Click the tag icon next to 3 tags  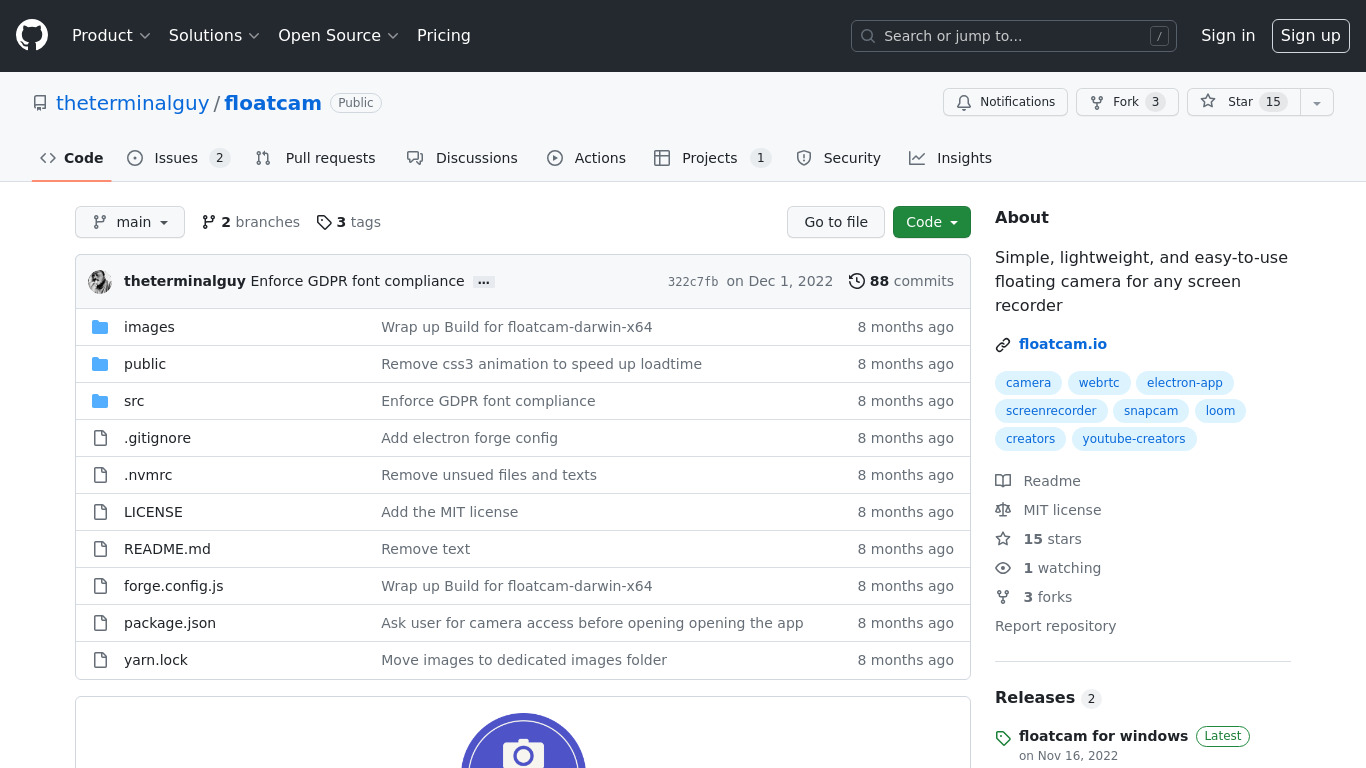(x=324, y=222)
